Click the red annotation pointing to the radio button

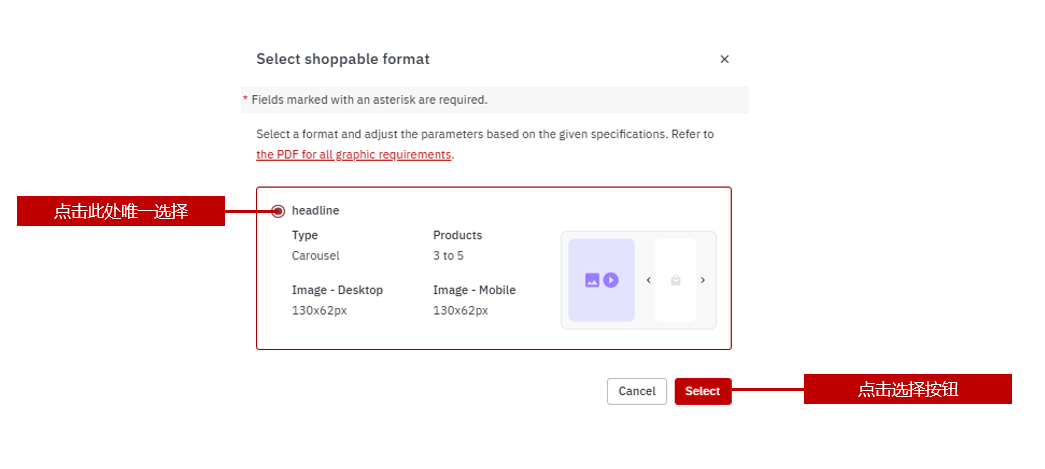(121, 211)
